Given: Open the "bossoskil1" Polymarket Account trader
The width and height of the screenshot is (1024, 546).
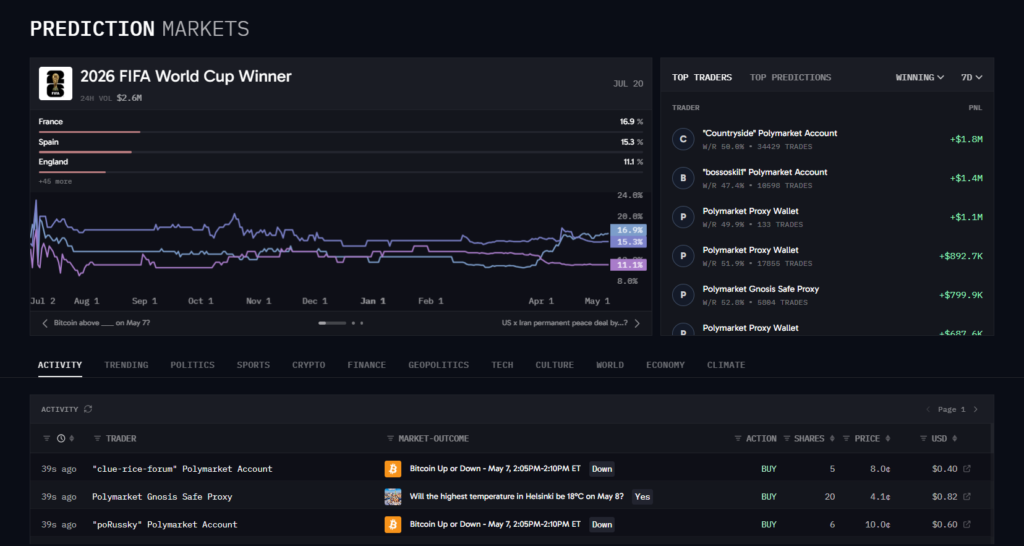Looking at the screenshot, I should click(765, 172).
